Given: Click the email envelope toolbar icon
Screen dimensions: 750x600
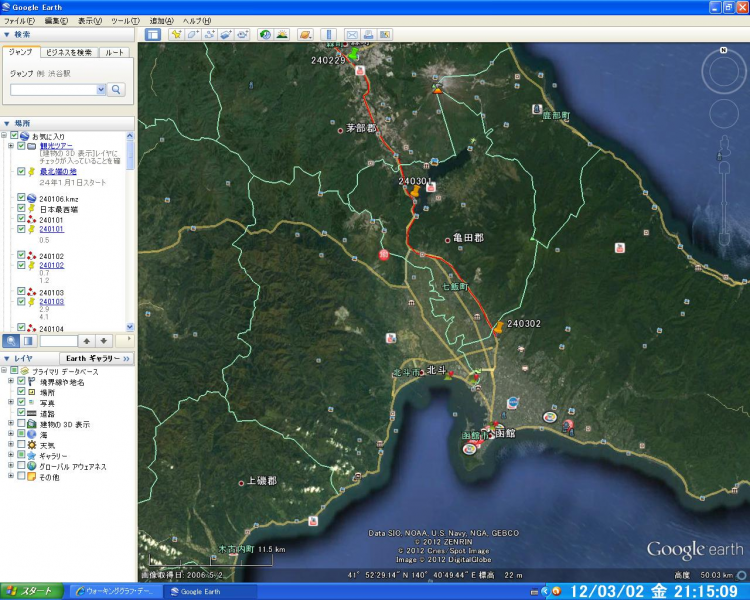Looking at the screenshot, I should (x=352, y=34).
